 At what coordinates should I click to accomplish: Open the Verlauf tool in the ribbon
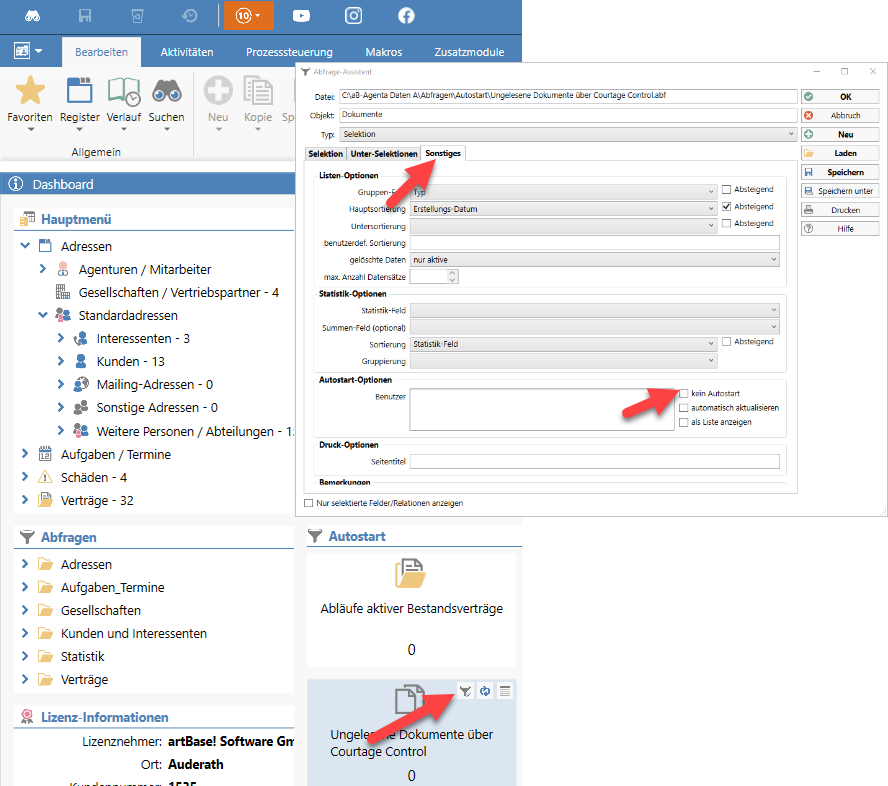tap(122, 97)
